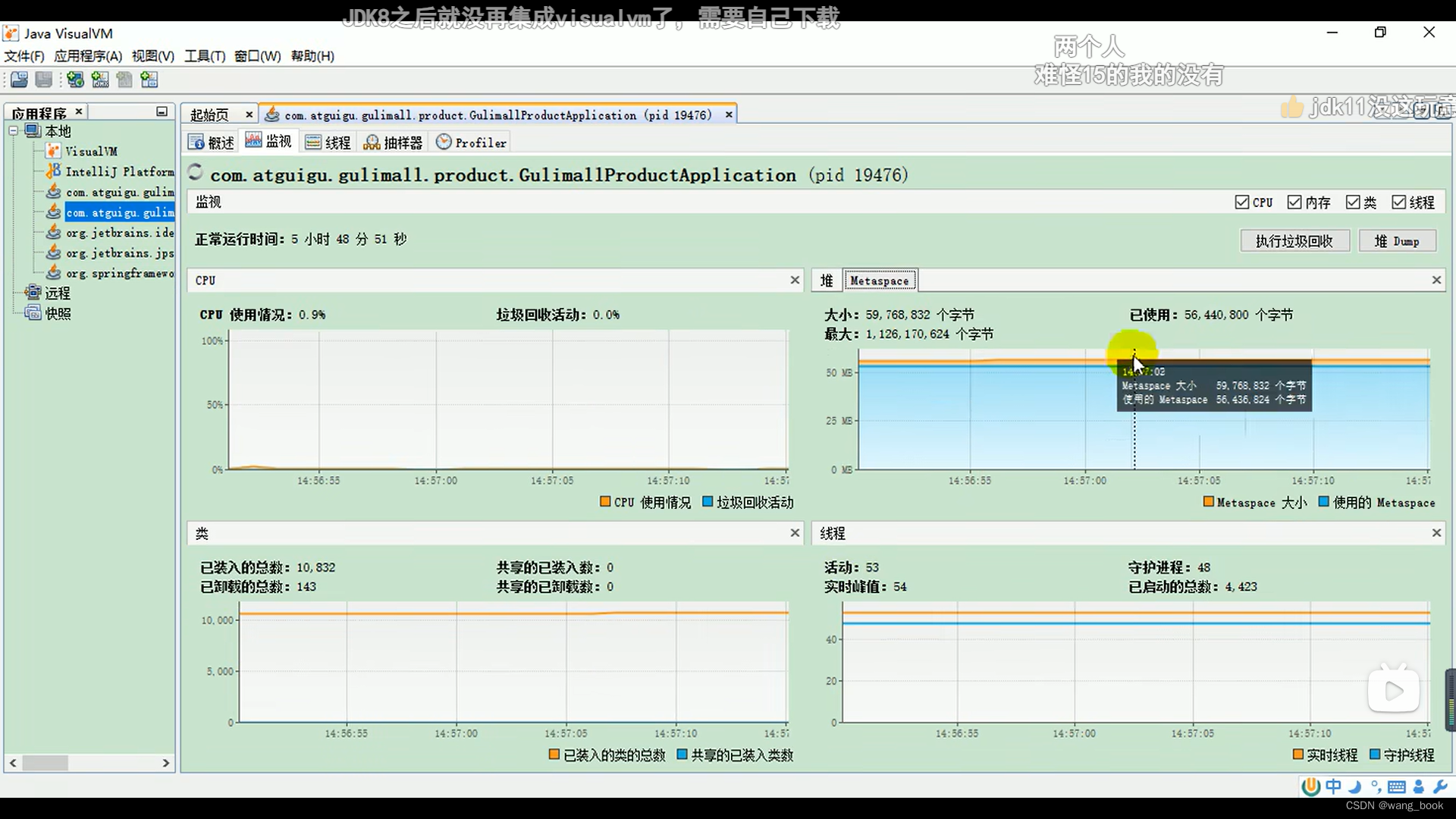Image resolution: width=1456 pixels, height=819 pixels.
Task: Click 使用的 Metaspace blue legend swatch
Action: click(1324, 502)
